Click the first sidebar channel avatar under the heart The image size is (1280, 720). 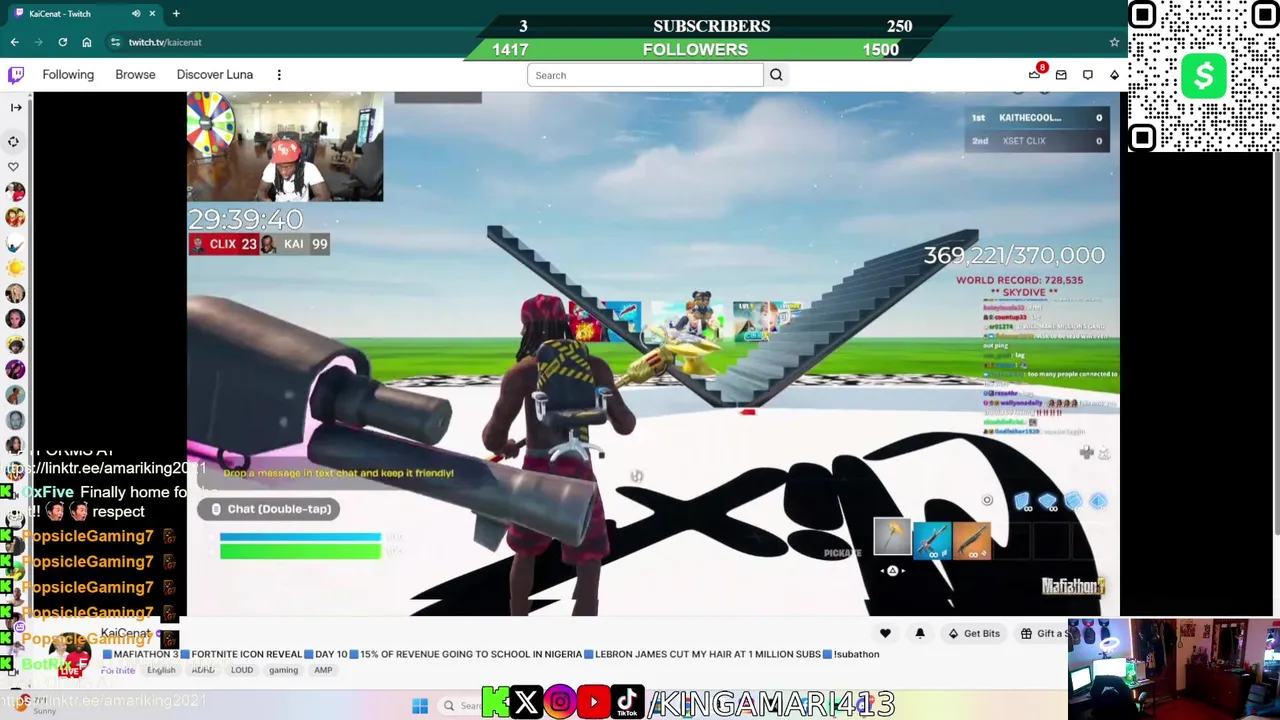[15, 192]
